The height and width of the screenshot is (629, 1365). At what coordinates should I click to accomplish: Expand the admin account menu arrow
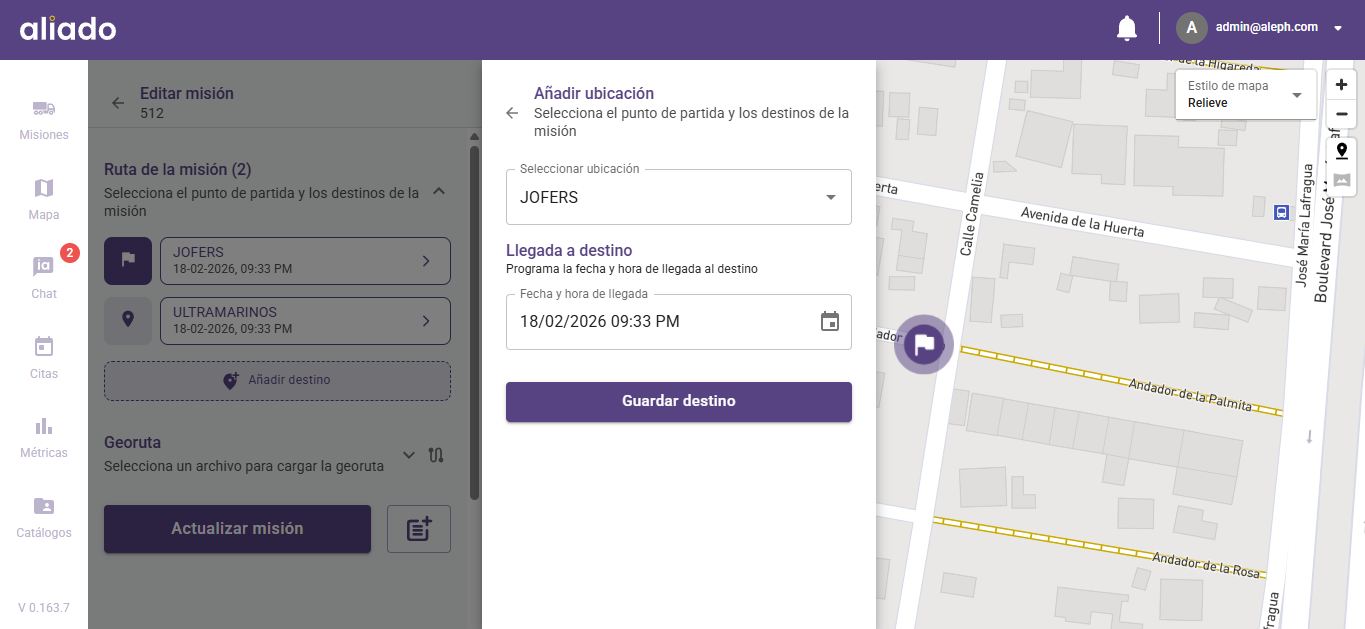1338,29
